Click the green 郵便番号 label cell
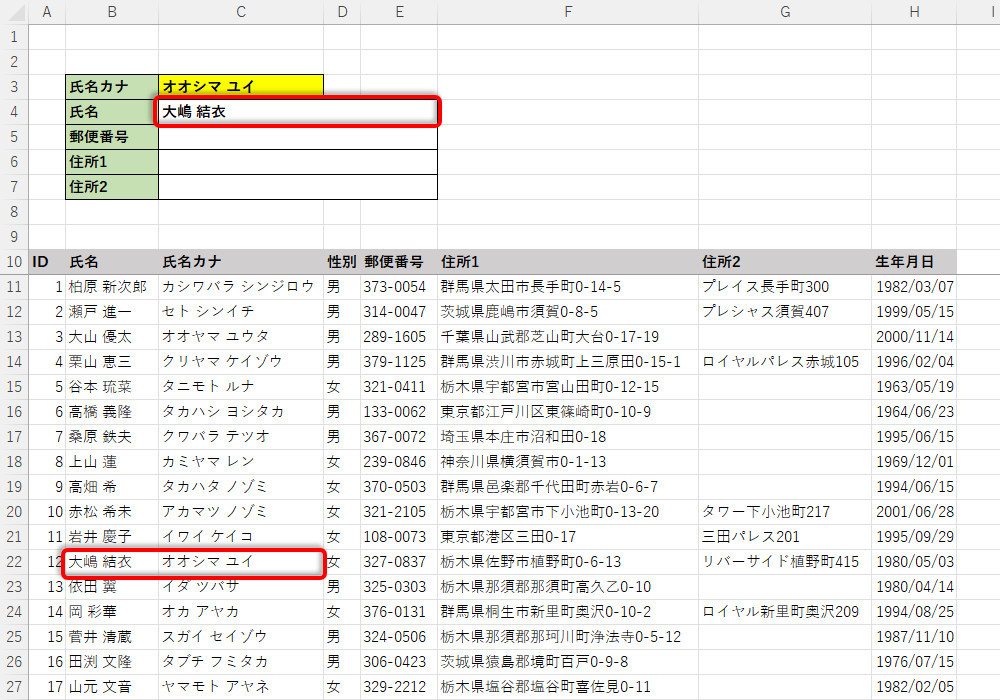Viewport: 1000px width, 700px height. [x=112, y=136]
